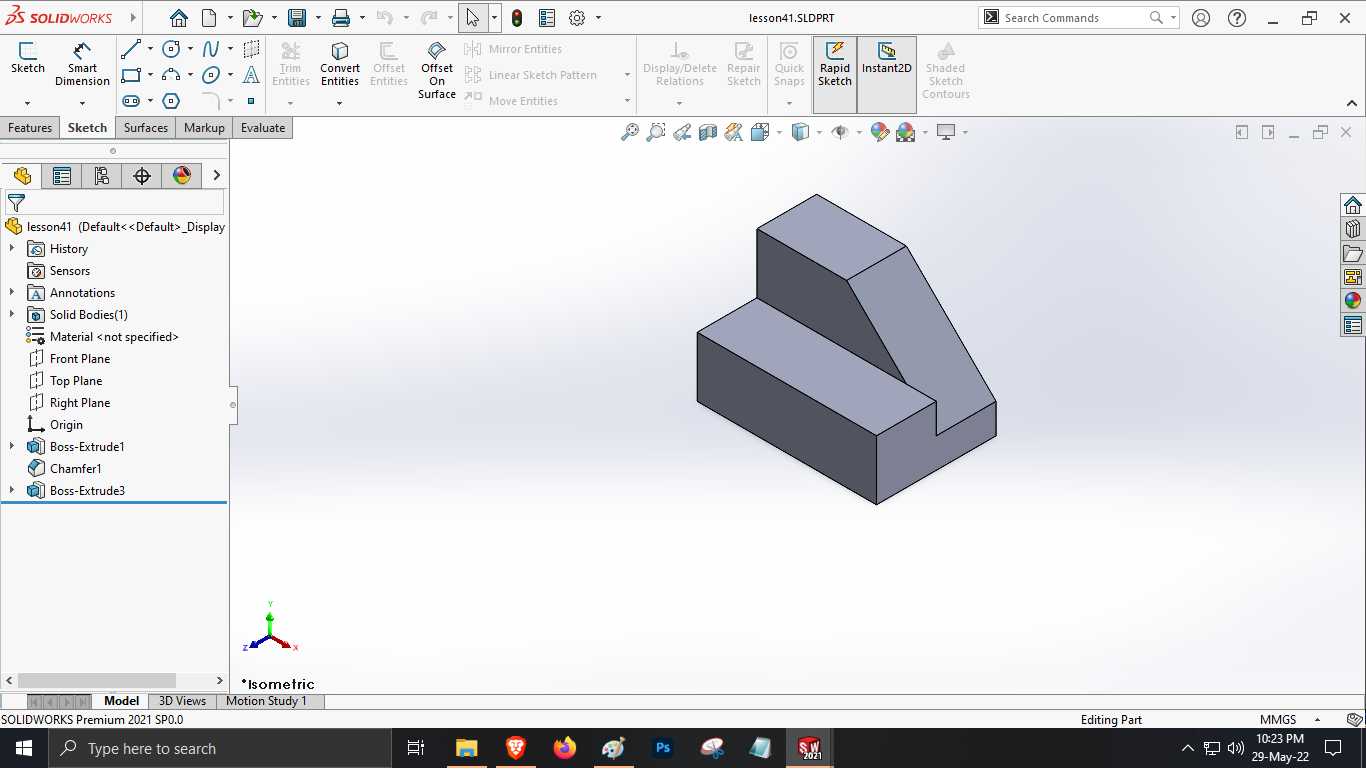The image size is (1366, 780).
Task: Switch to the Evaluate tab
Action: [x=263, y=128]
